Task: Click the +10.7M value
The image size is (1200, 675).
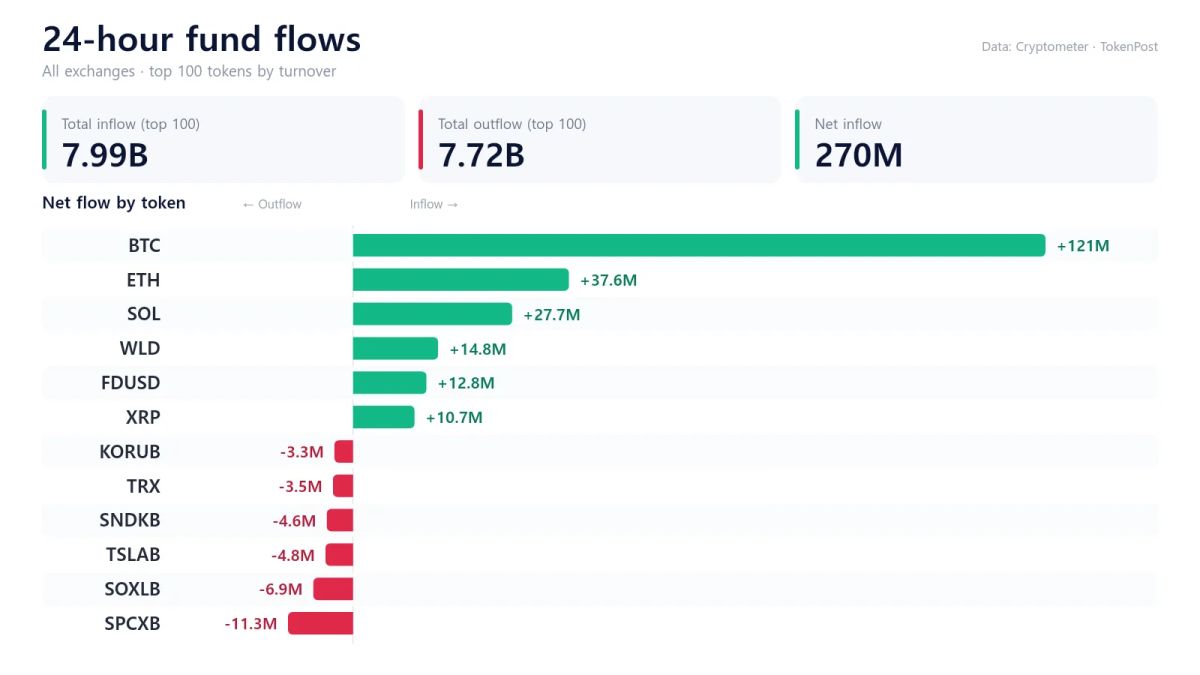Action: tap(454, 418)
